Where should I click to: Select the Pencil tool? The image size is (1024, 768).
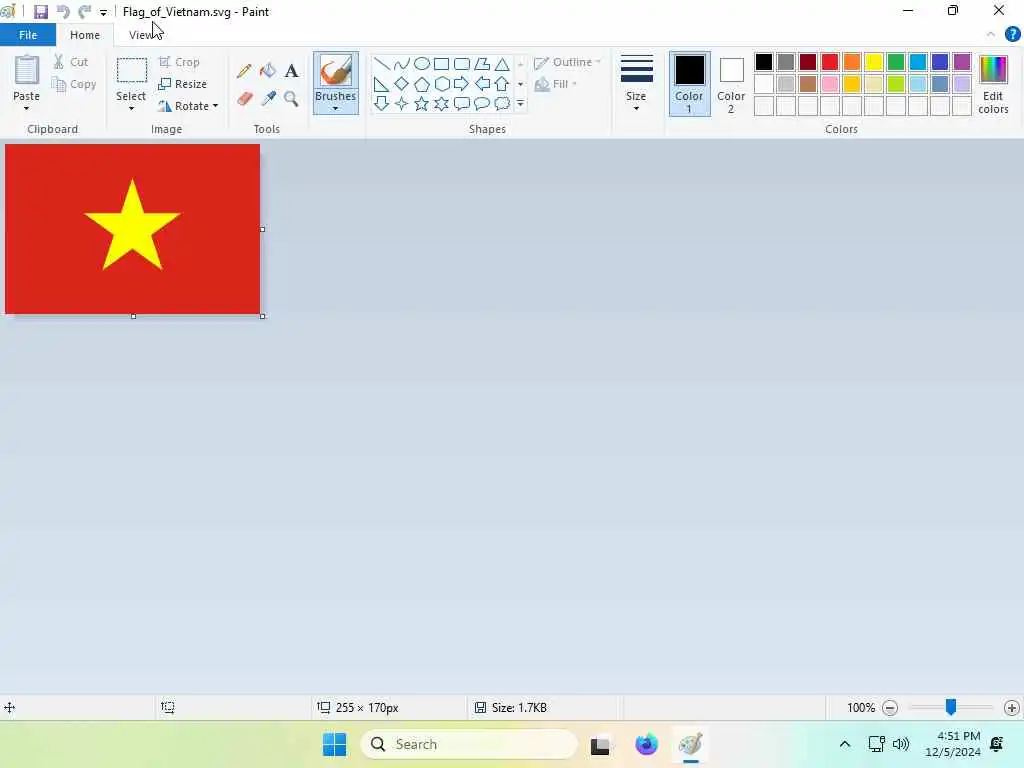244,71
